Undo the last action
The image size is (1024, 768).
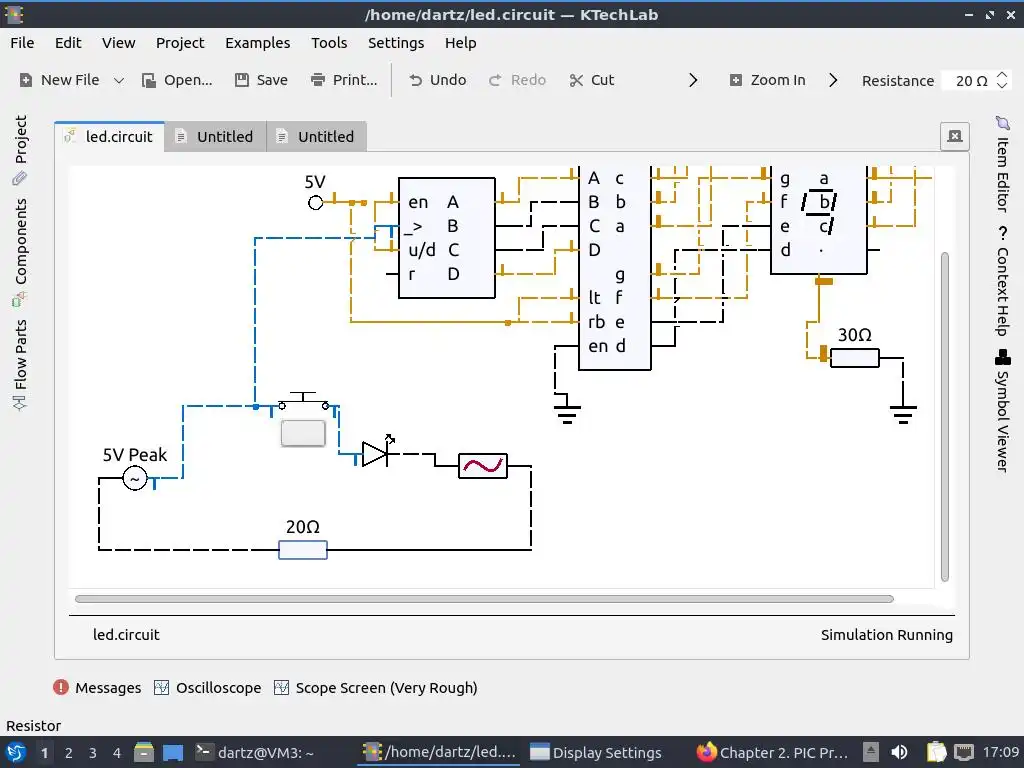coord(415,80)
